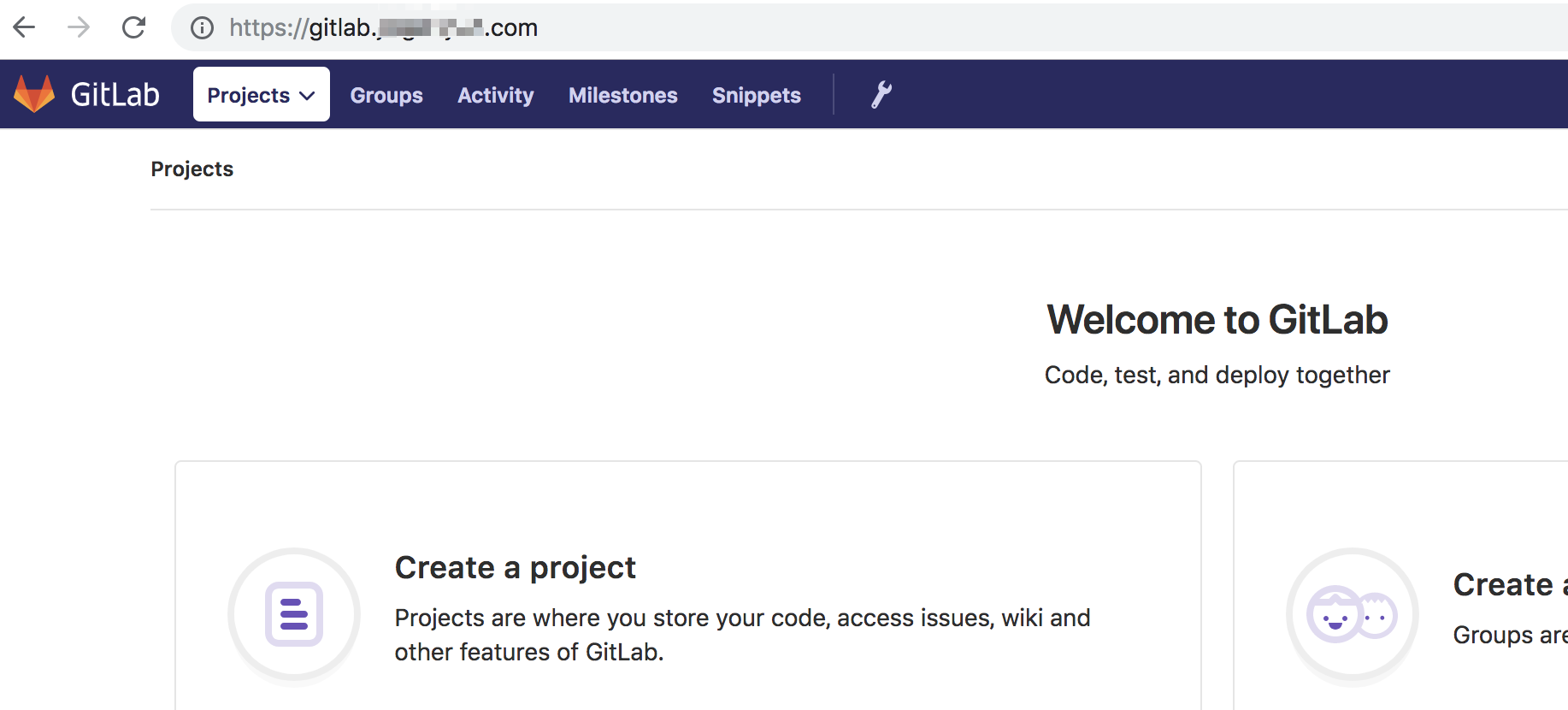Screen dimensions: 1568x710
Task: Open the Create a project heading link
Action: pos(516,567)
